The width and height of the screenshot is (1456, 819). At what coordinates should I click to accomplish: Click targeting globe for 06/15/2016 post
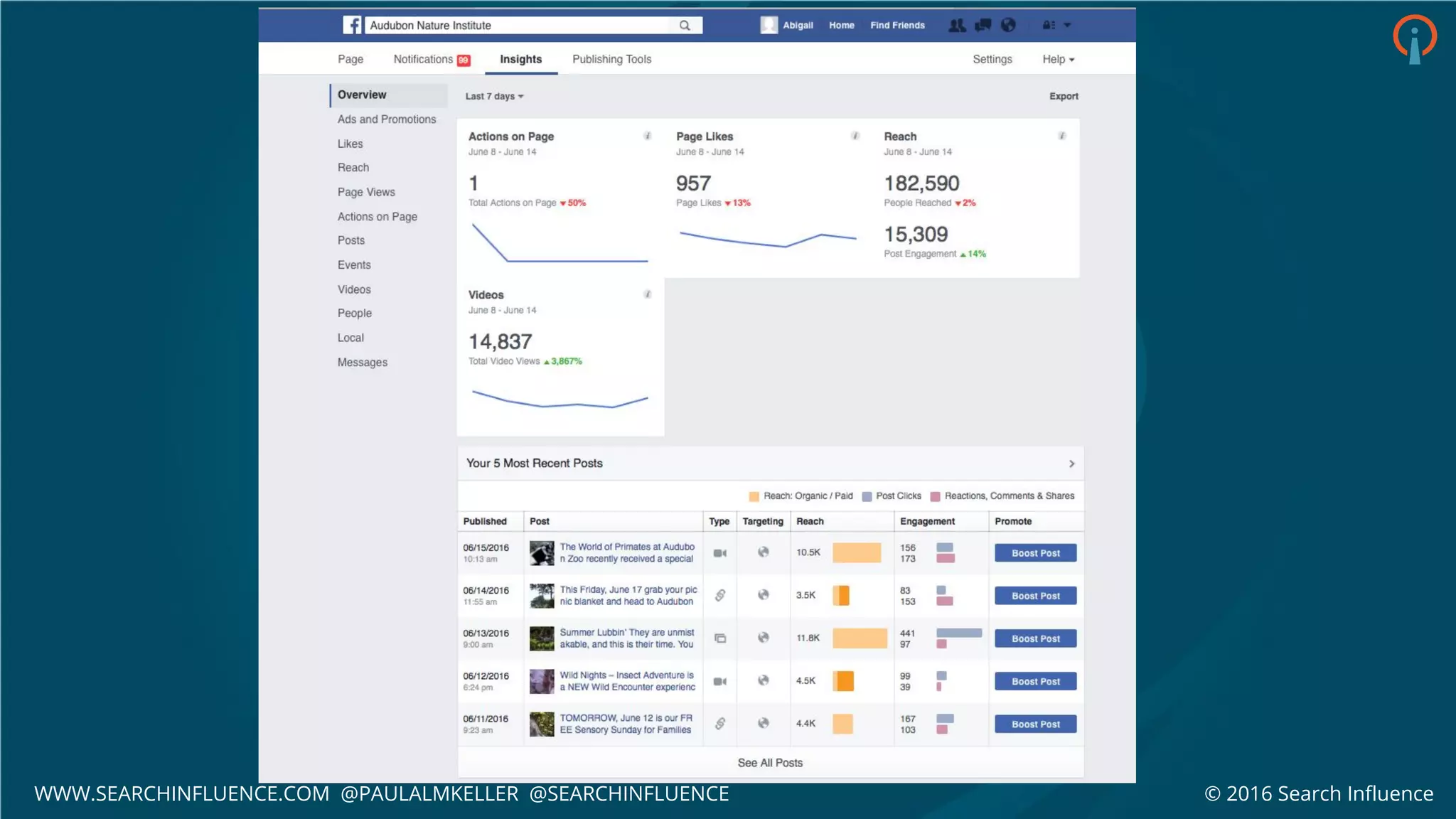(763, 552)
